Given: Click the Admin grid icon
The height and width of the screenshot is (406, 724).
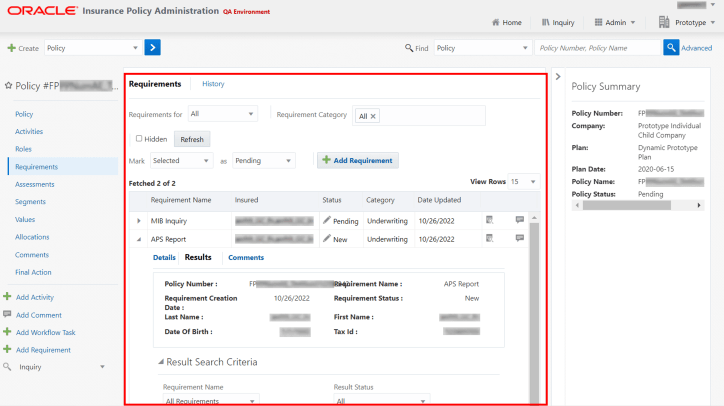Looking at the screenshot, I should [598, 22].
